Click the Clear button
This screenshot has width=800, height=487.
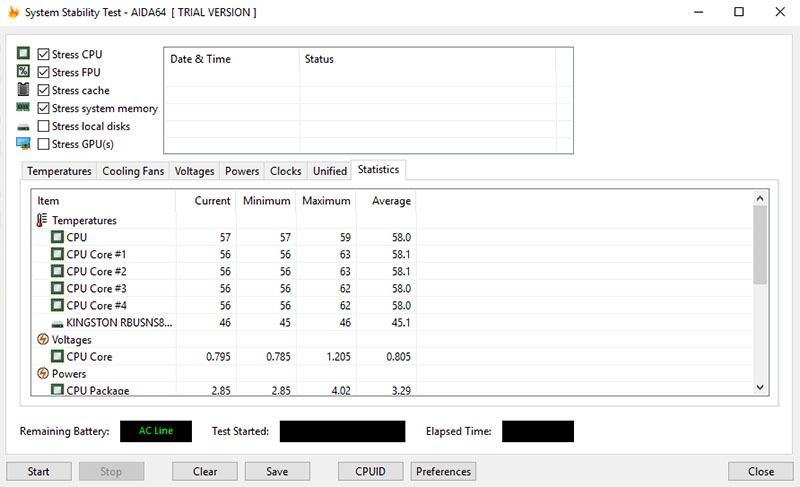pos(205,472)
